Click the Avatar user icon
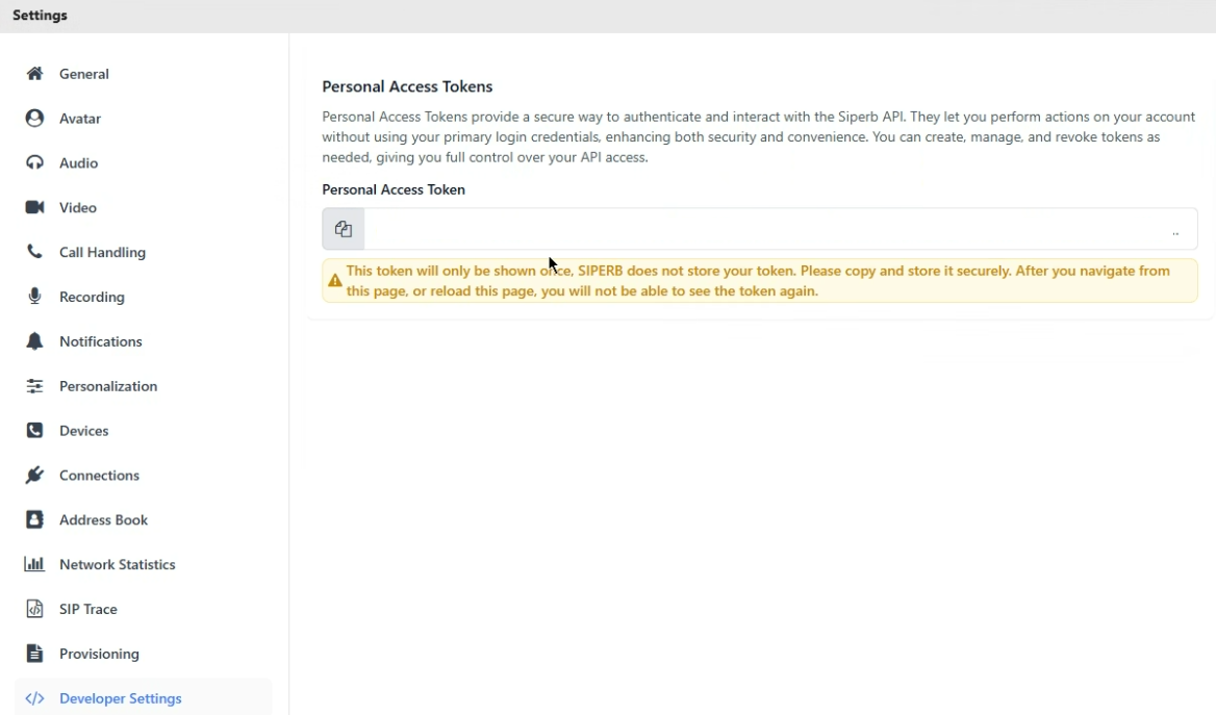The image size is (1216, 715). coord(35,118)
